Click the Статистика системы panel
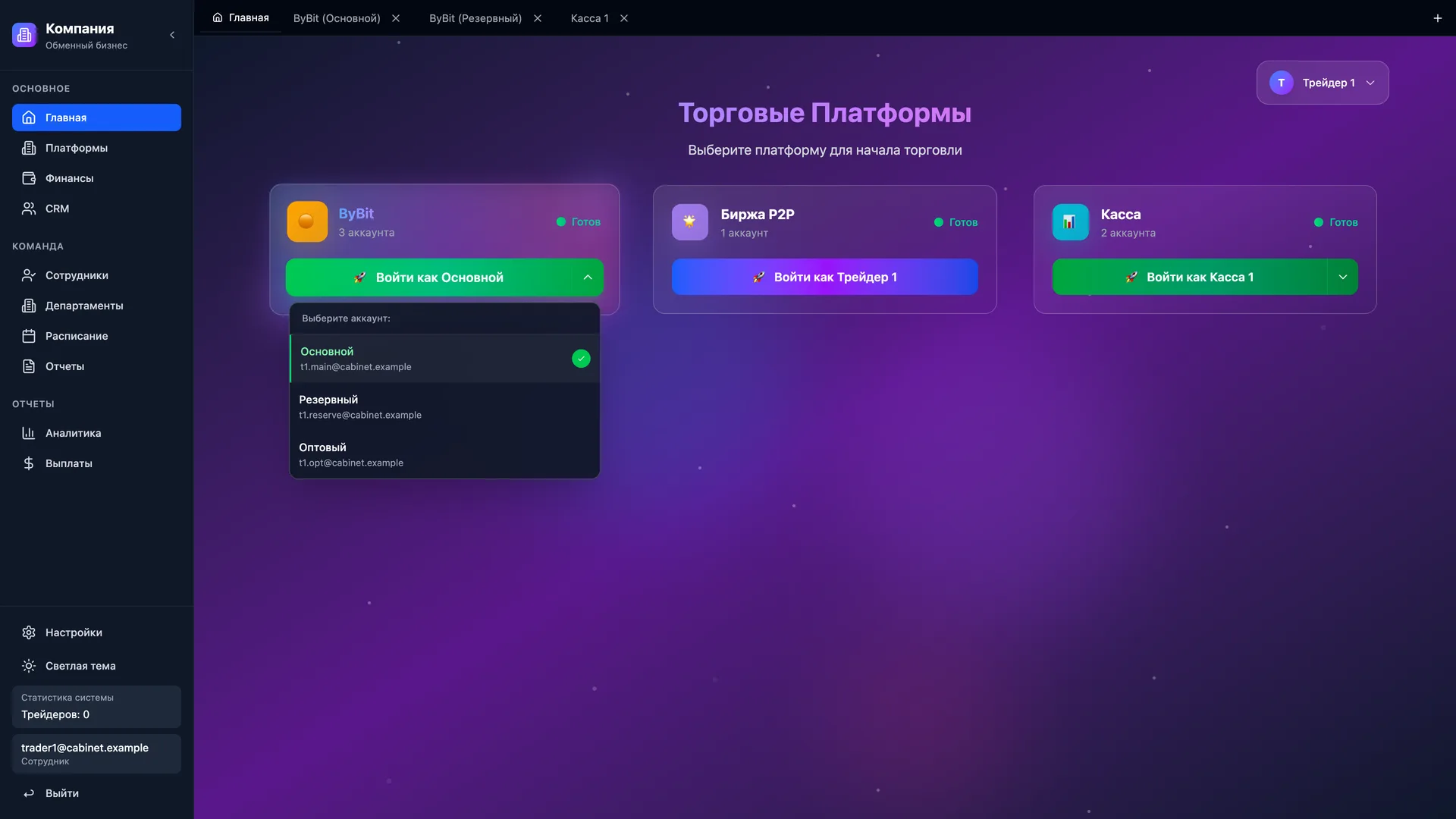 pyautogui.click(x=96, y=707)
